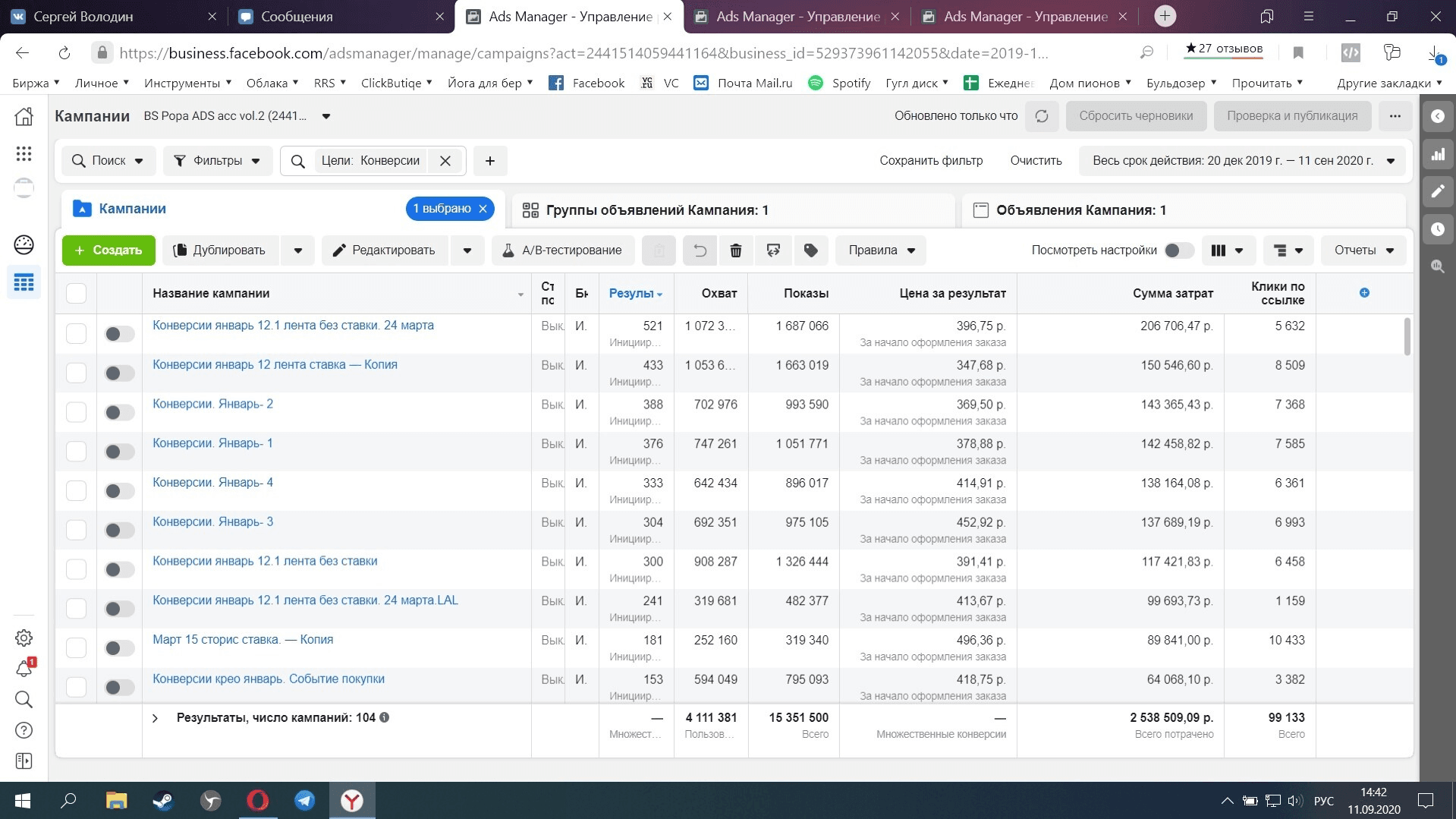Switch to Группы объявлений tab

[733, 210]
